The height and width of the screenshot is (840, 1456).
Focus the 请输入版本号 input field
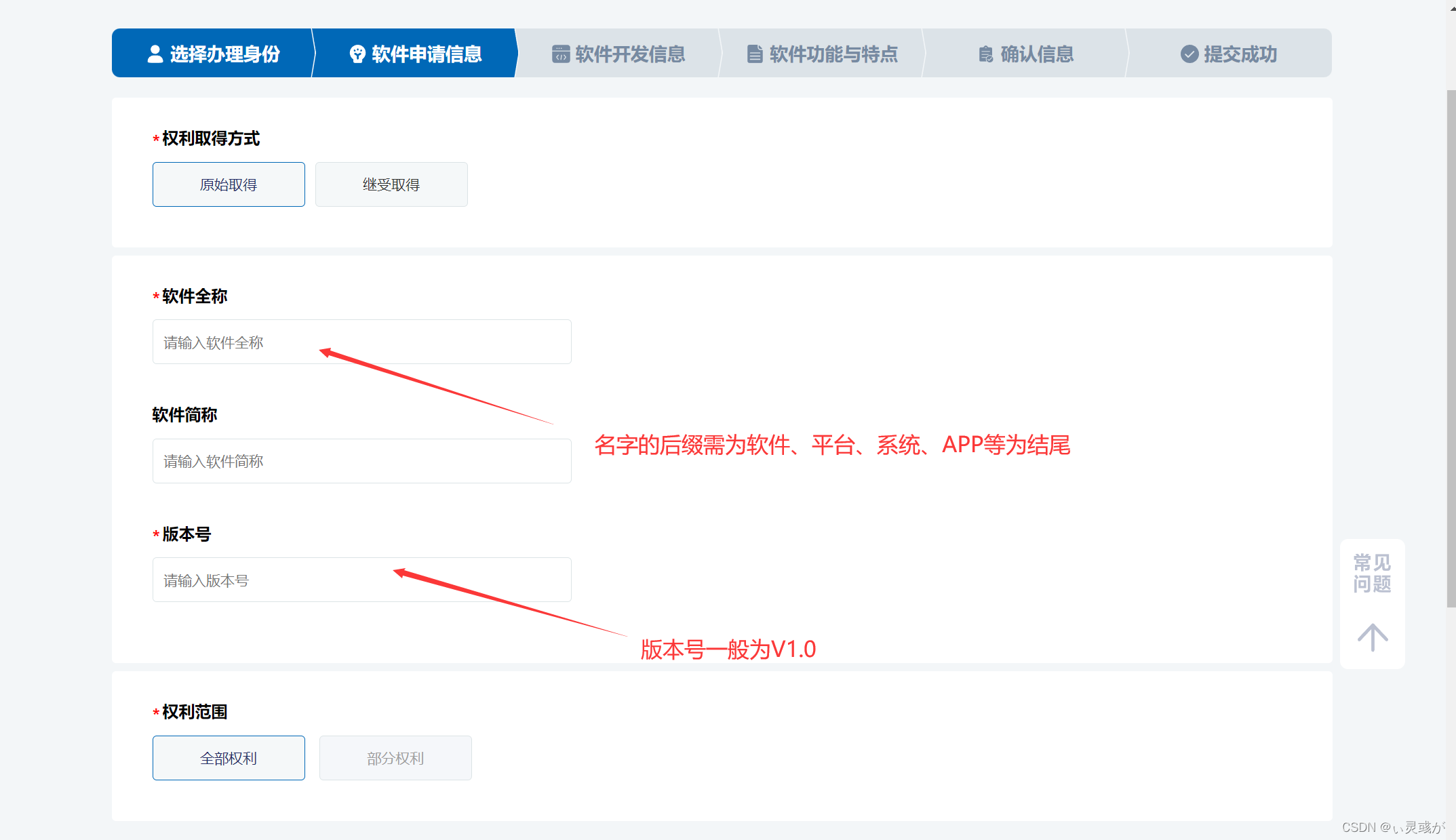tap(362, 580)
